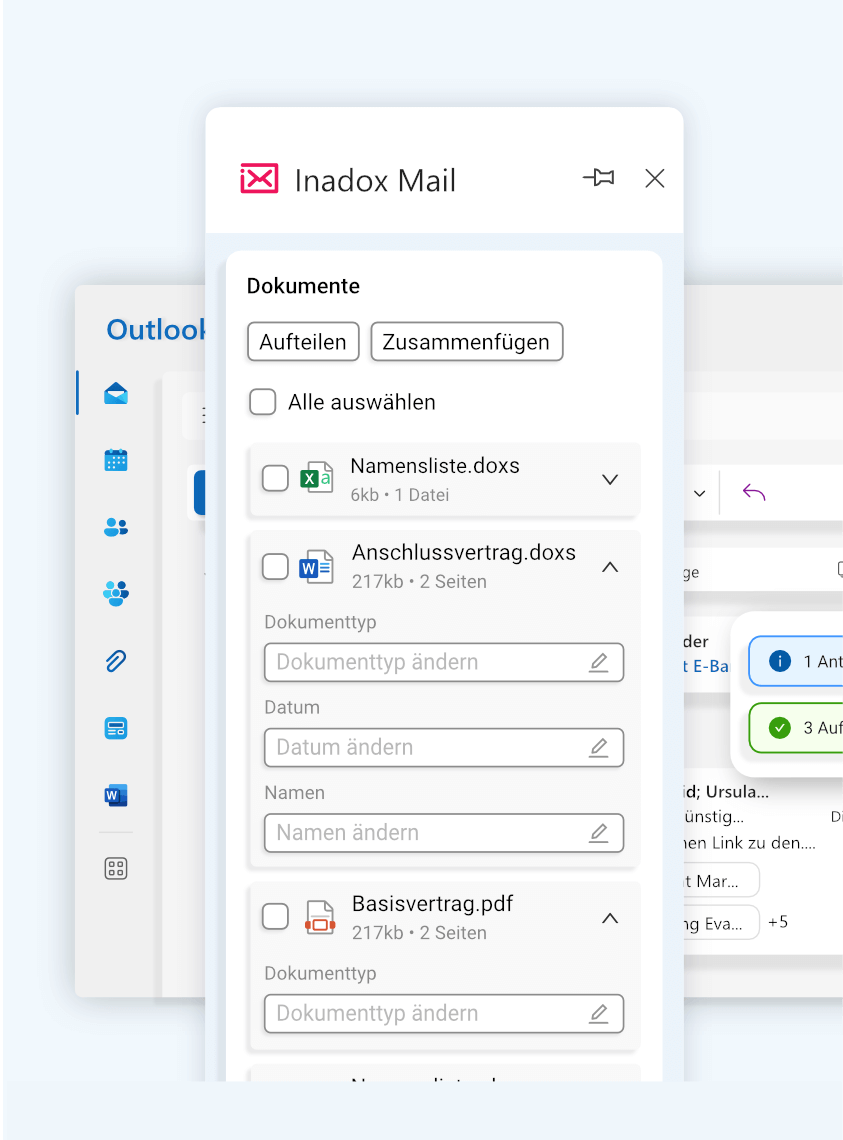This screenshot has width=843, height=1140.
Task: Collapse the Basisvertrag.pdf details
Action: click(610, 918)
